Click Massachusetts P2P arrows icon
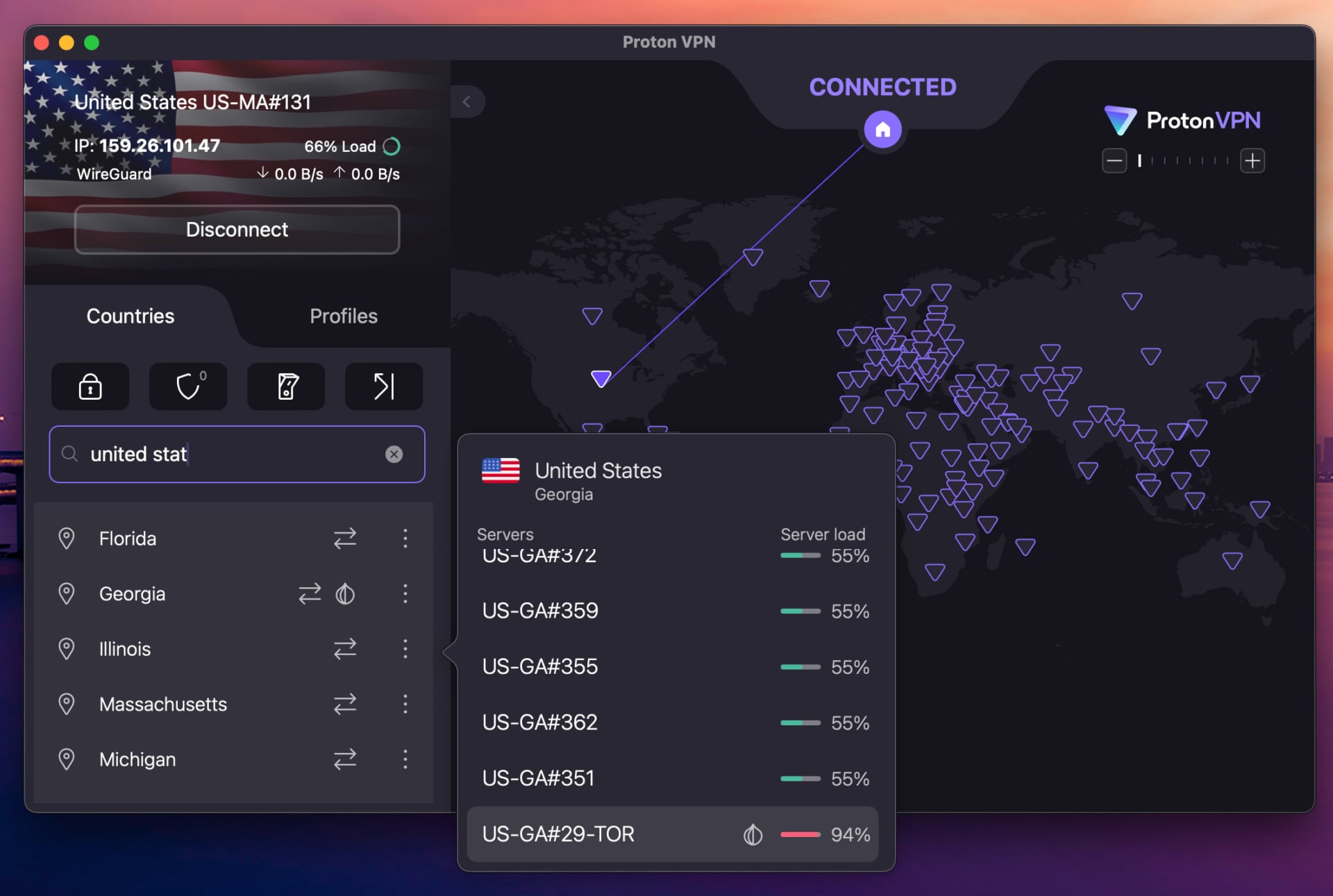The width and height of the screenshot is (1333, 896). tap(345, 704)
